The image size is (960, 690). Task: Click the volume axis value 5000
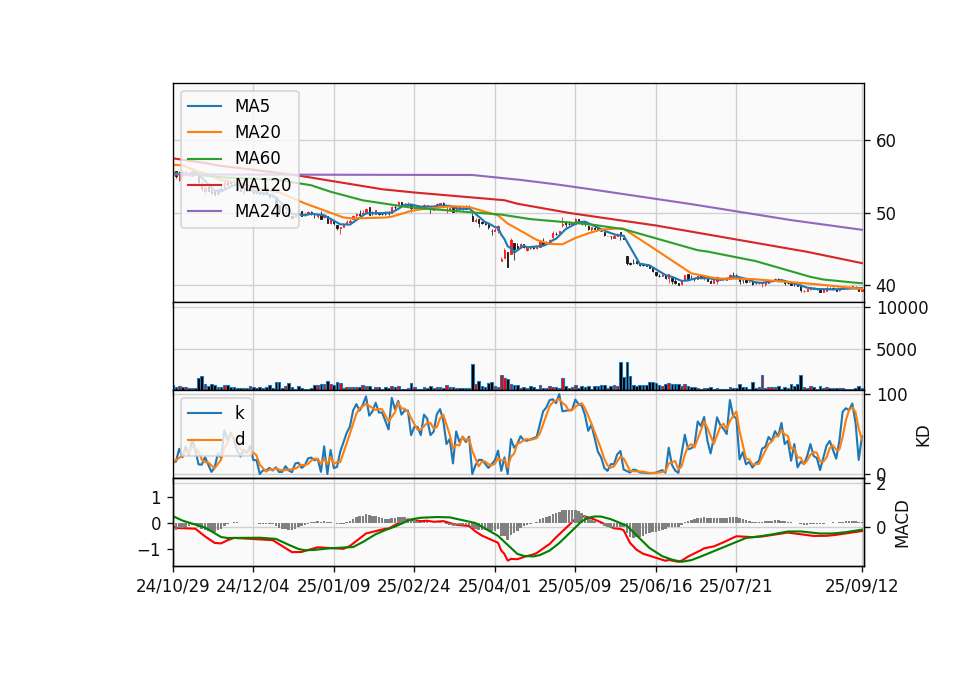click(896, 350)
